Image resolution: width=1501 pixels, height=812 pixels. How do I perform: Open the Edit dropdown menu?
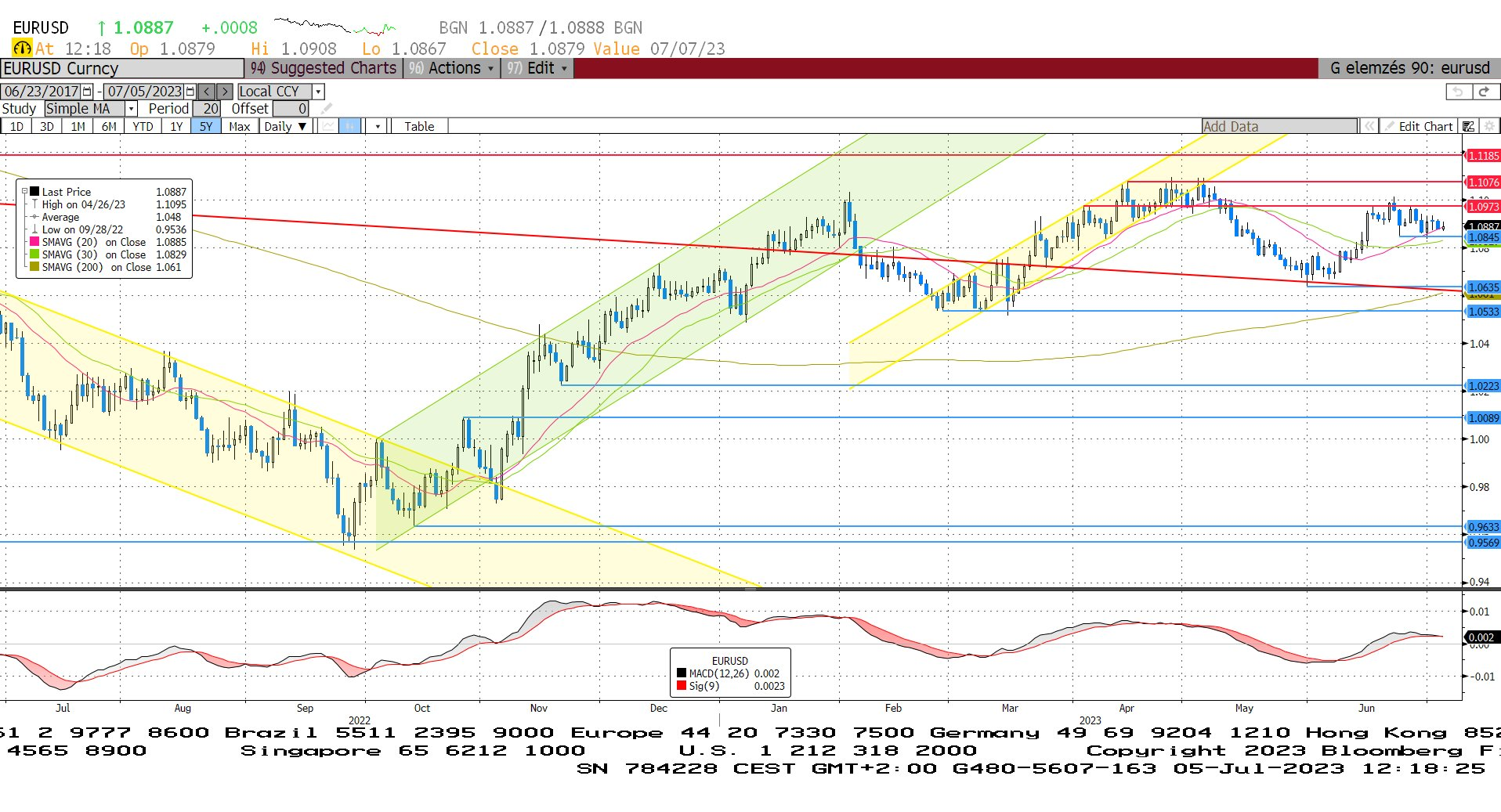click(537, 68)
